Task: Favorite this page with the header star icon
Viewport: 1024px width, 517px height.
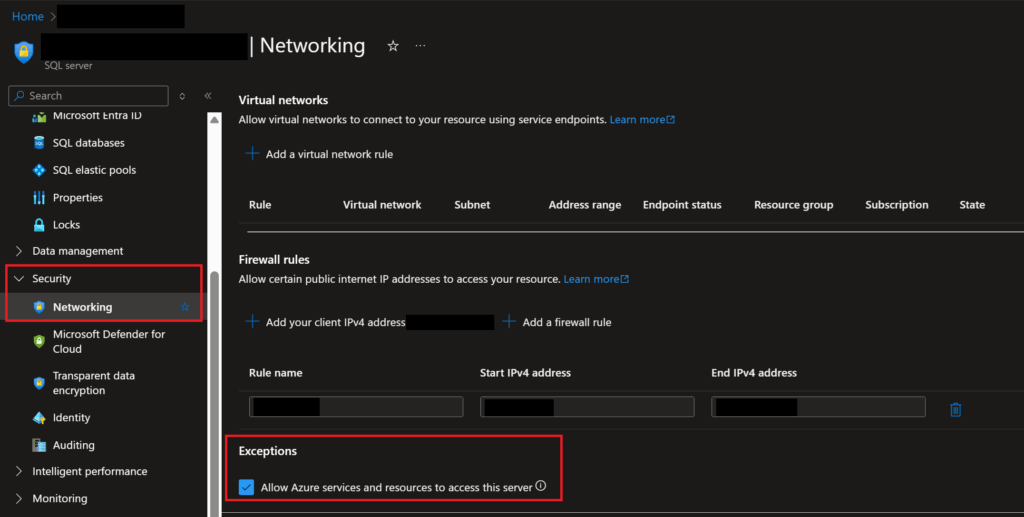Action: tap(392, 46)
